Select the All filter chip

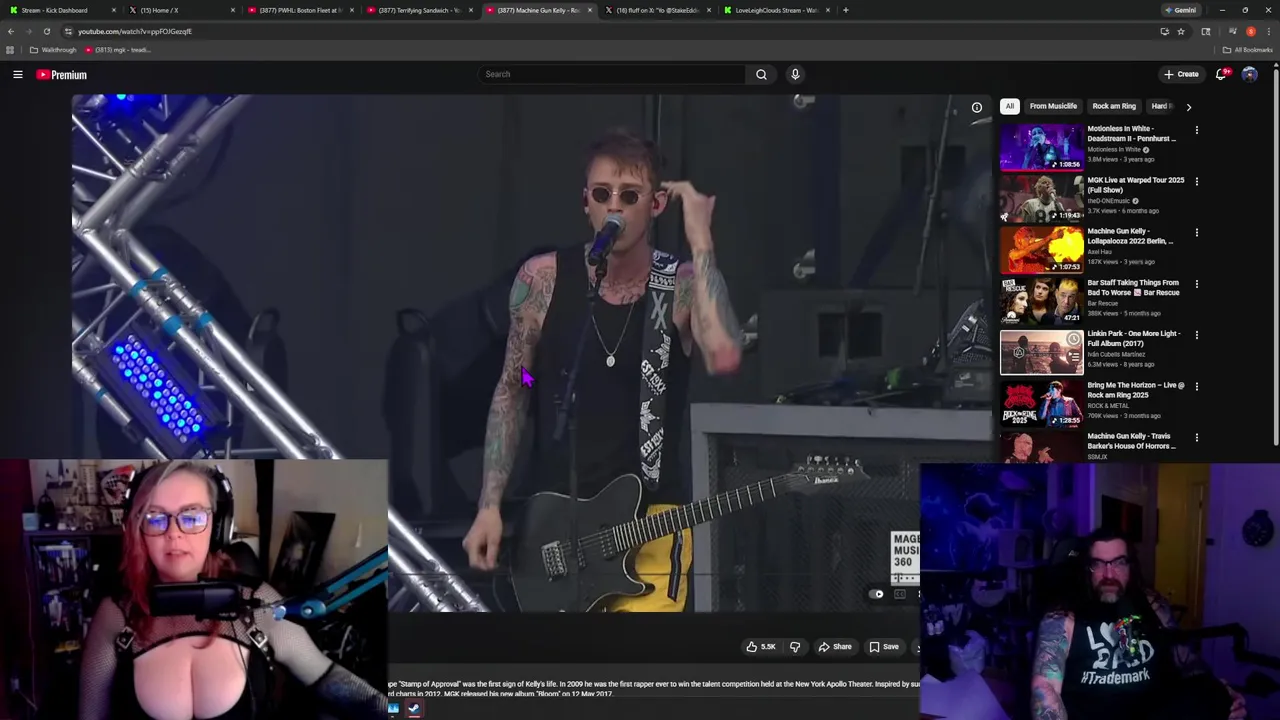[1010, 106]
